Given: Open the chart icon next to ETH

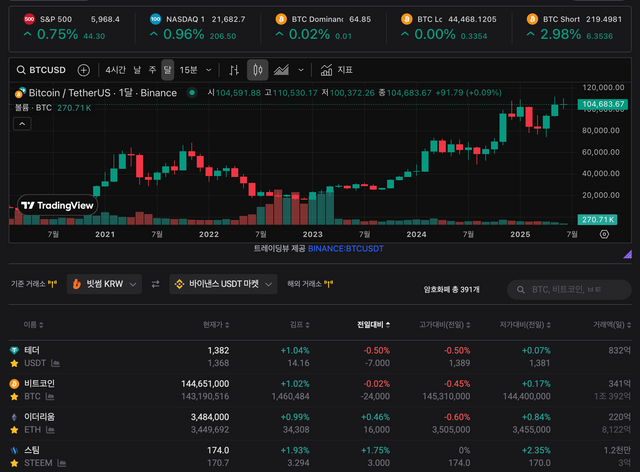Looking at the screenshot, I should pos(50,430).
